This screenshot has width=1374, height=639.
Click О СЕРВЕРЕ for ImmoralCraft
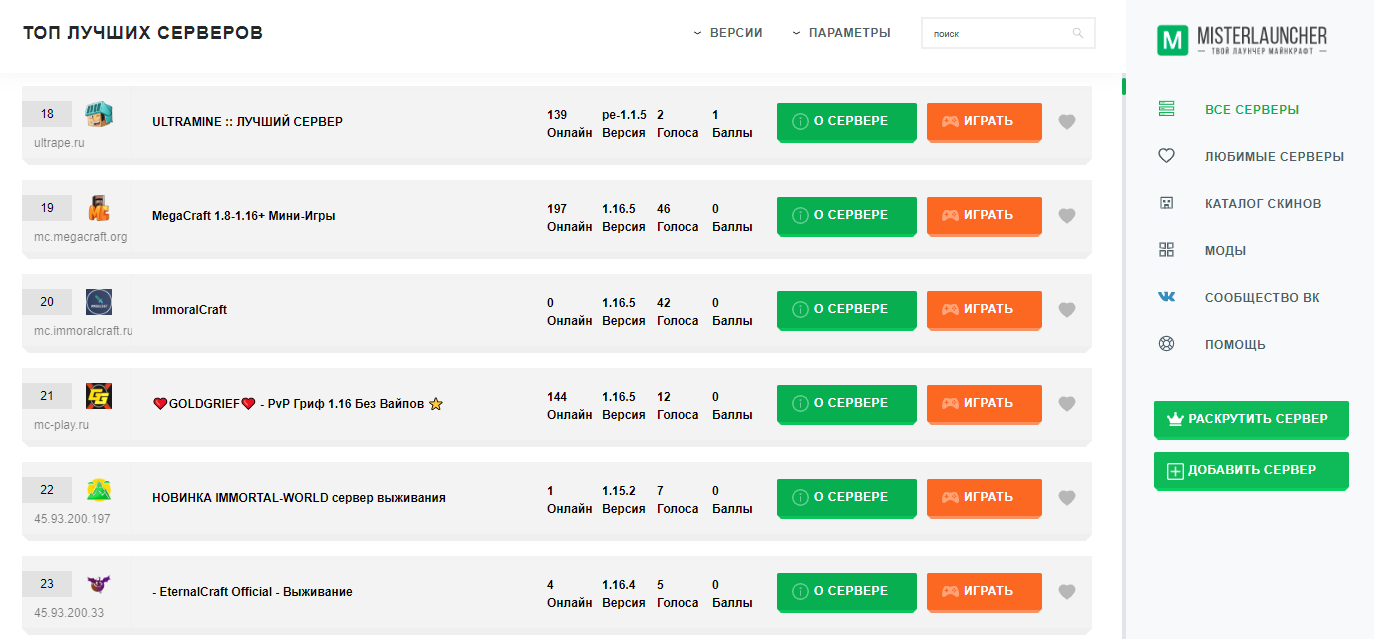point(847,310)
